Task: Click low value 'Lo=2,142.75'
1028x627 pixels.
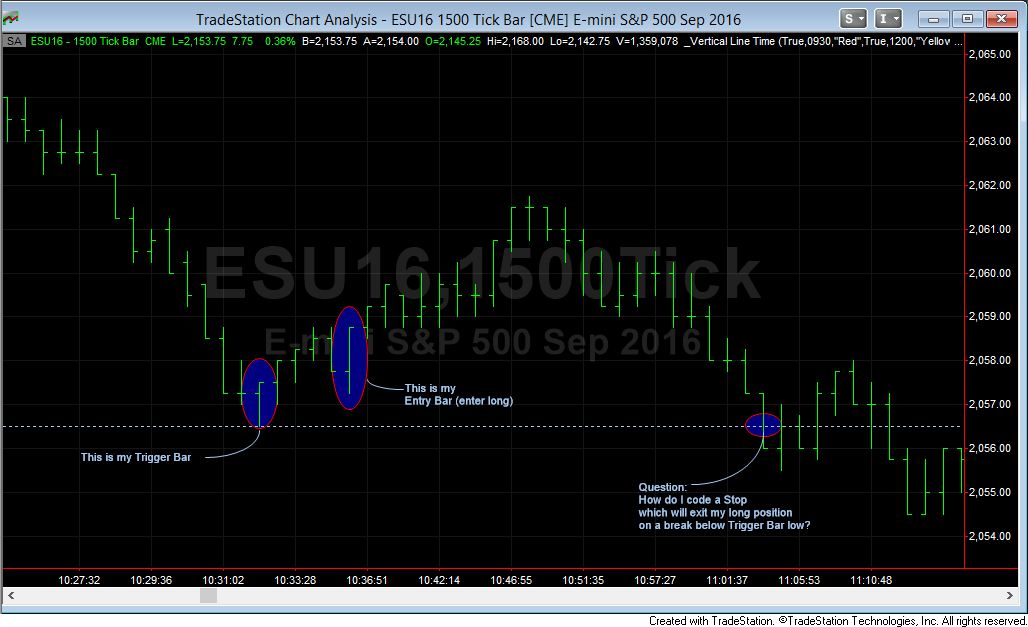Action: [580, 41]
